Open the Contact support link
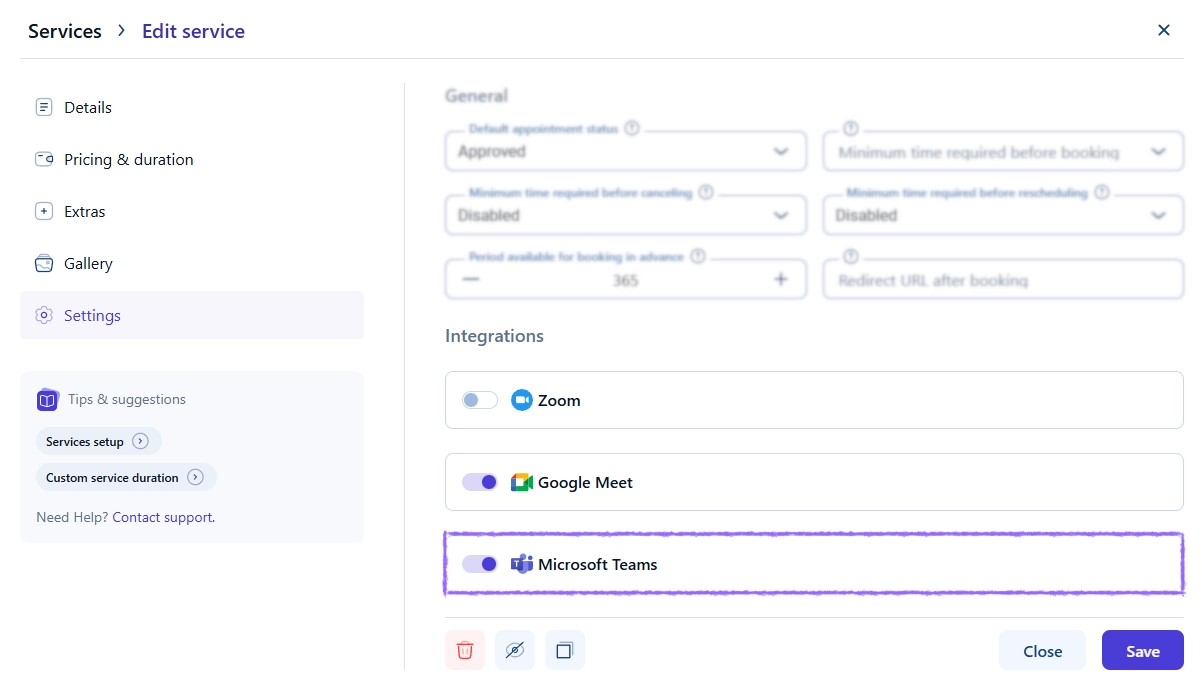Image resolution: width=1202 pixels, height=687 pixels. point(162,517)
